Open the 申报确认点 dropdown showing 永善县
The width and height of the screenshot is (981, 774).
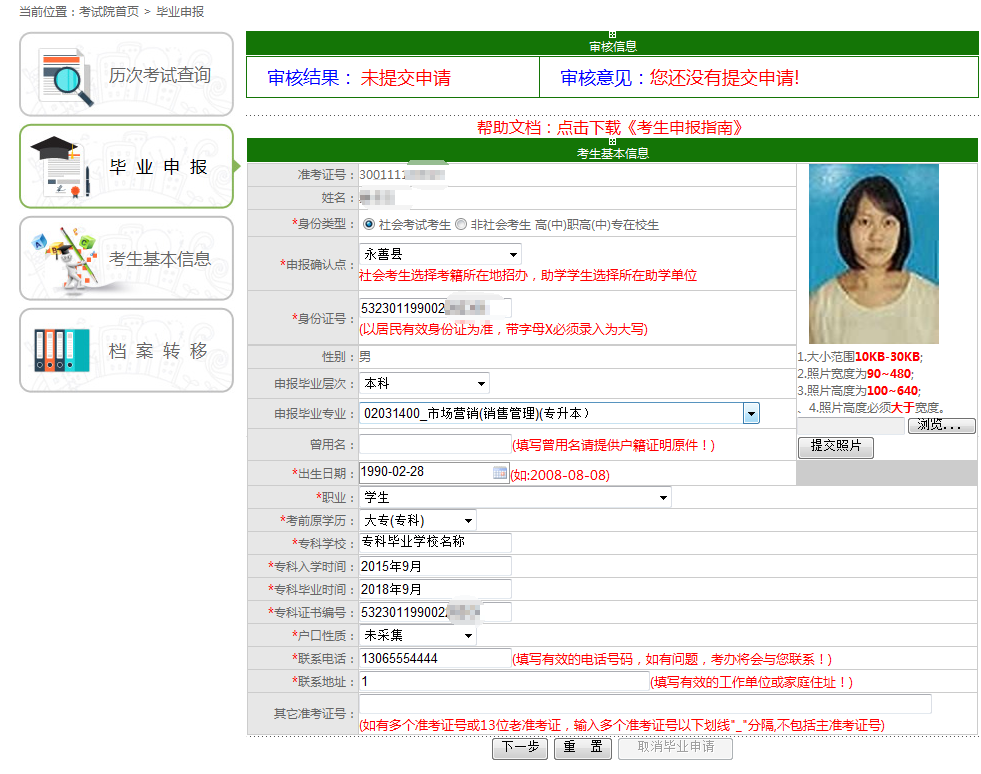coord(440,255)
